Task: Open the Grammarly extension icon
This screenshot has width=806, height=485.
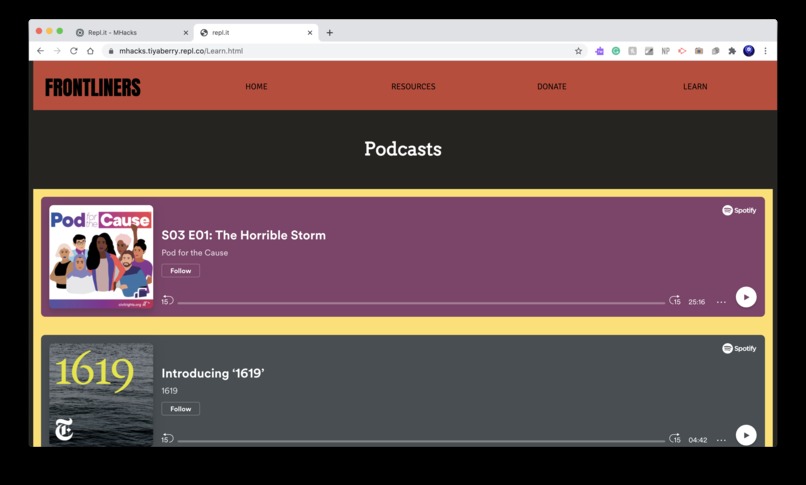Action: pyautogui.click(x=616, y=51)
